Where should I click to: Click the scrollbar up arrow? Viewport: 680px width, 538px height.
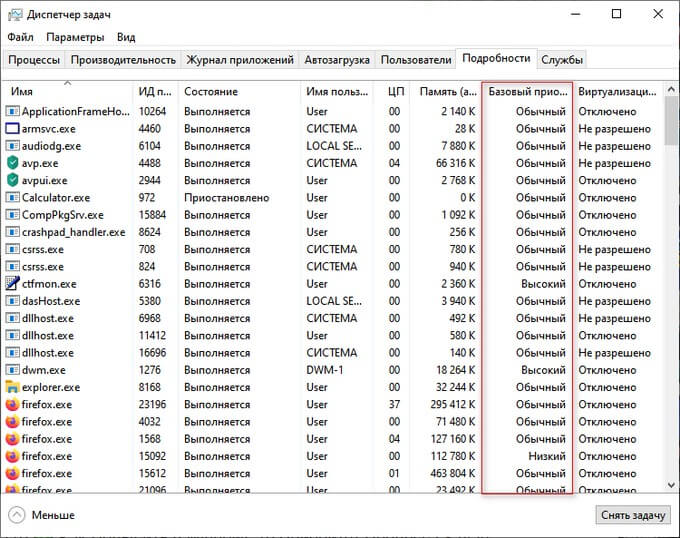pos(671,90)
